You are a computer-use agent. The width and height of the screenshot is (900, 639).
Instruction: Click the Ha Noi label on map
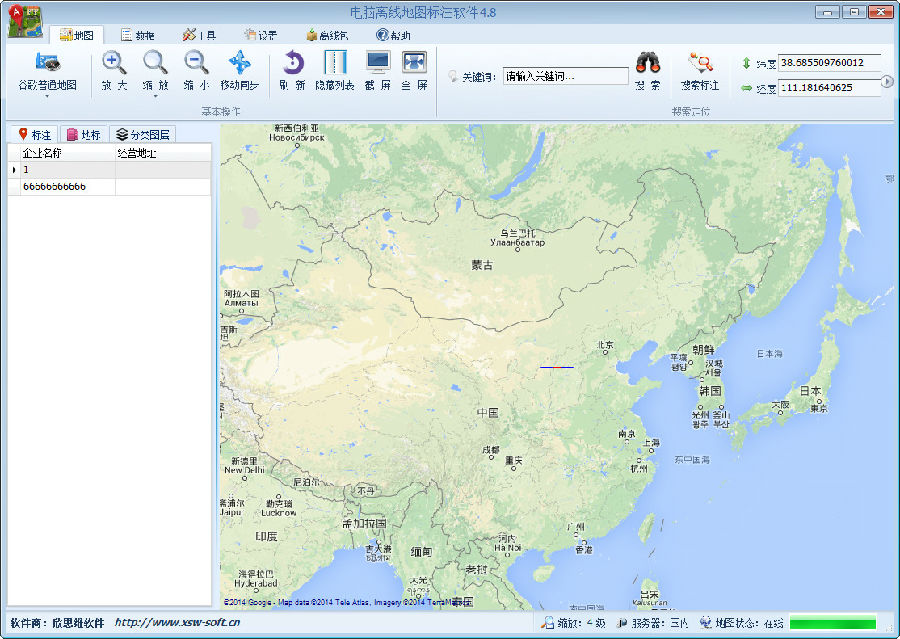tap(507, 548)
